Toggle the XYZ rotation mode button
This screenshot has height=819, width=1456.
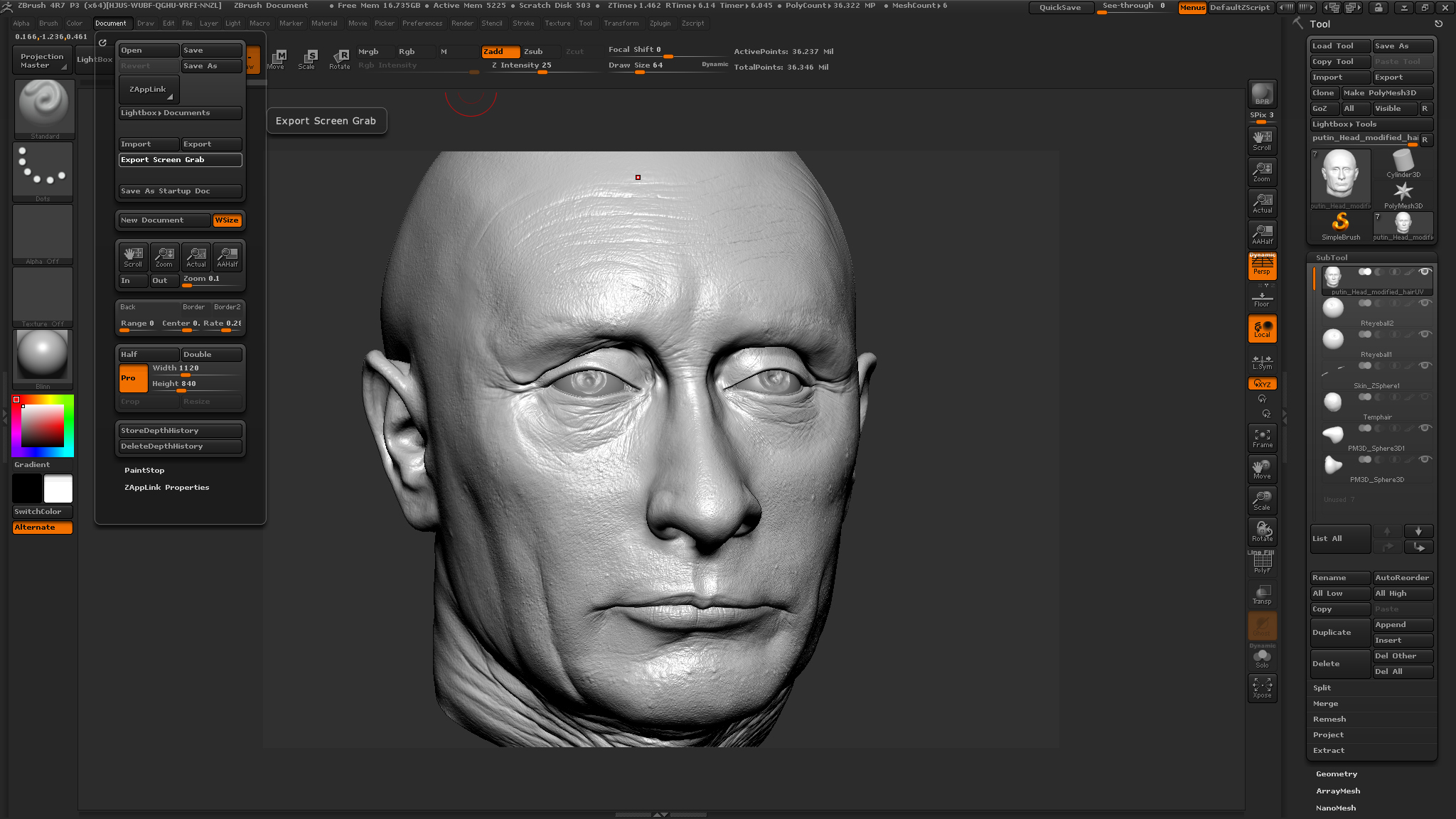(x=1262, y=384)
